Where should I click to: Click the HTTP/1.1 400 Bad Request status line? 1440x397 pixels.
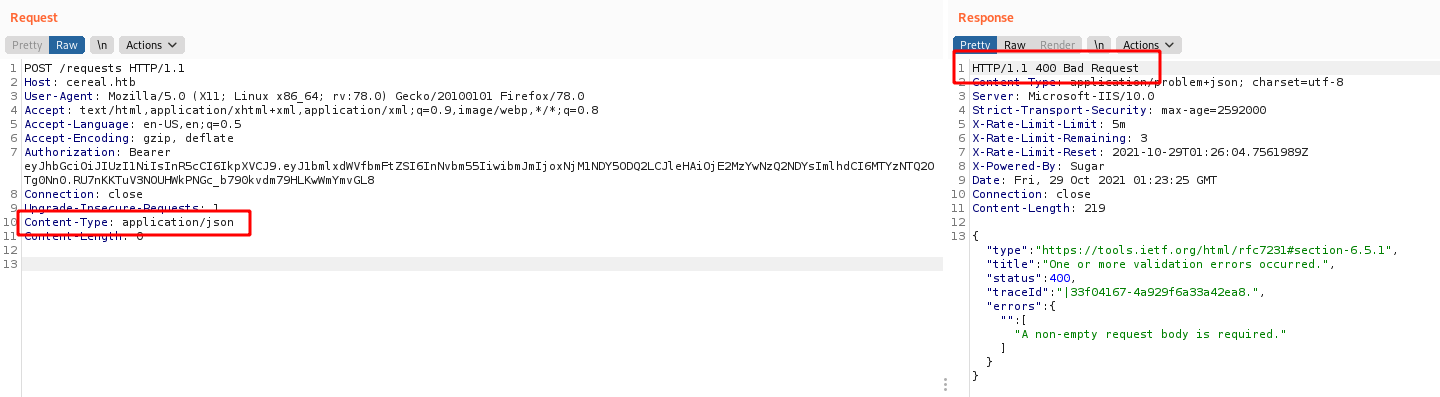[1055, 68]
